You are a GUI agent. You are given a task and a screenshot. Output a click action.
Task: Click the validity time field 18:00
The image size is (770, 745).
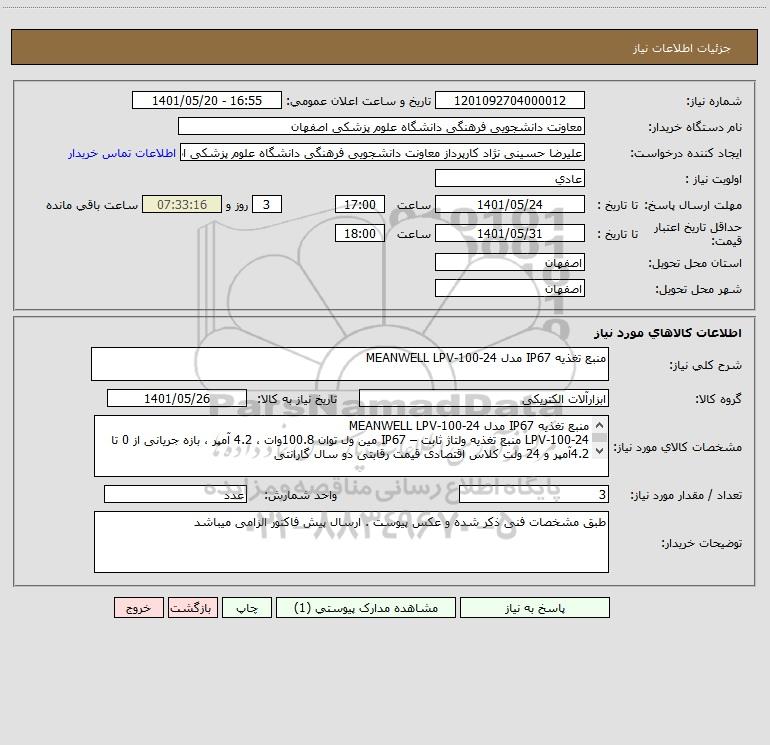tap(359, 233)
